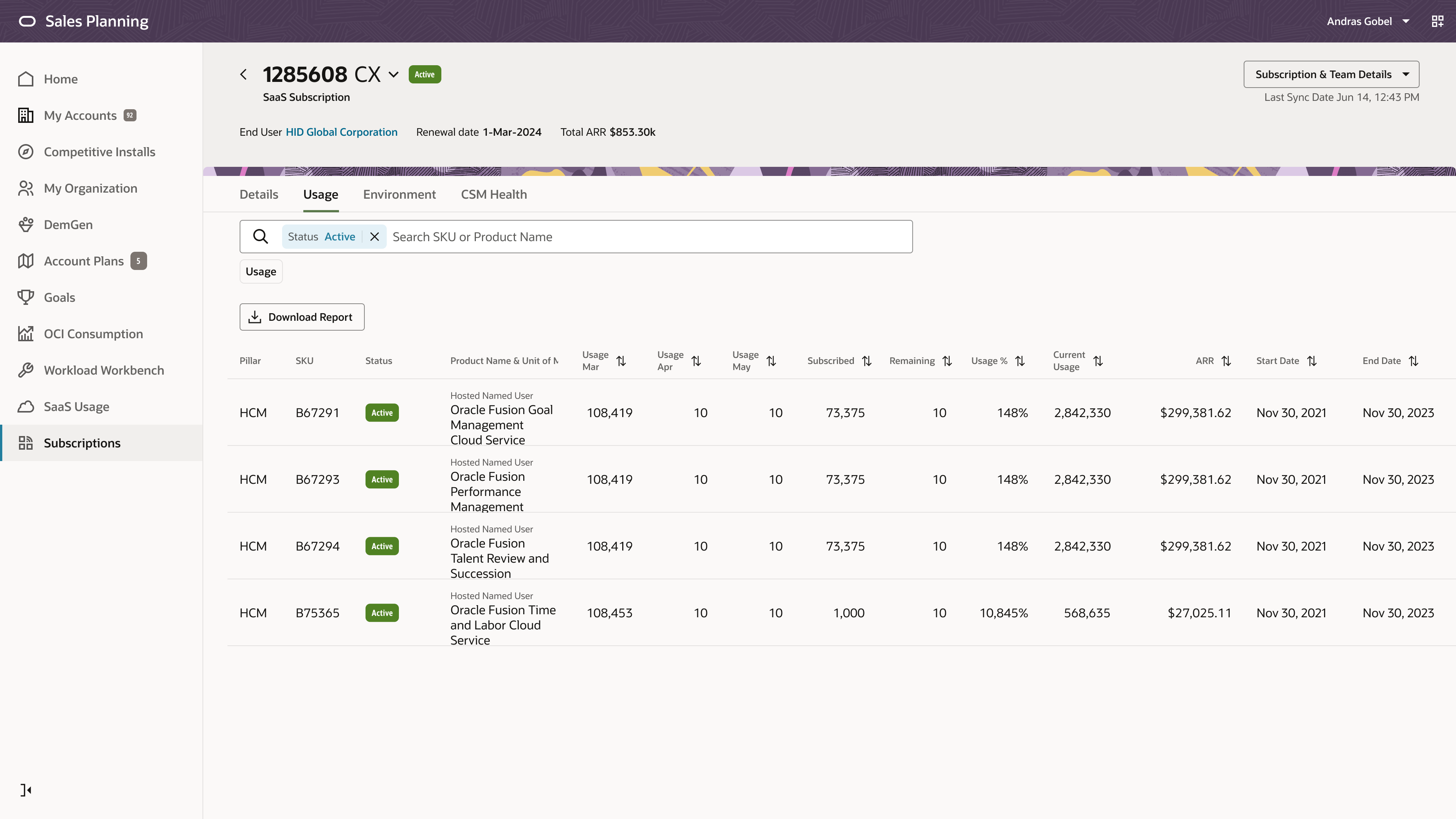Sort table by Usage % column
1456x819 pixels.
coord(1020,361)
